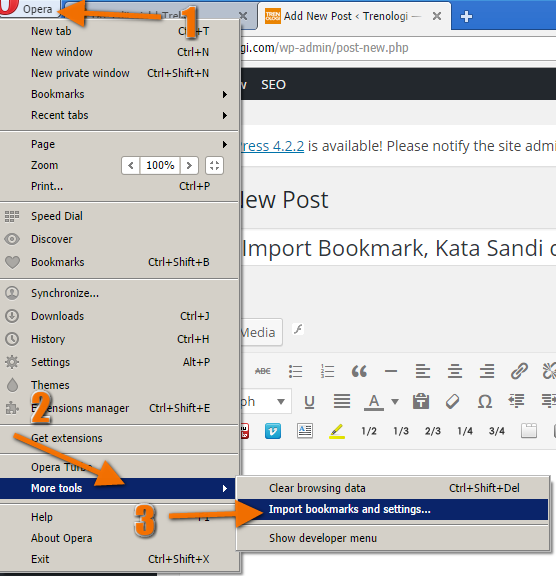Click the address bar URL field
This screenshot has width=556, height=576.
398,48
